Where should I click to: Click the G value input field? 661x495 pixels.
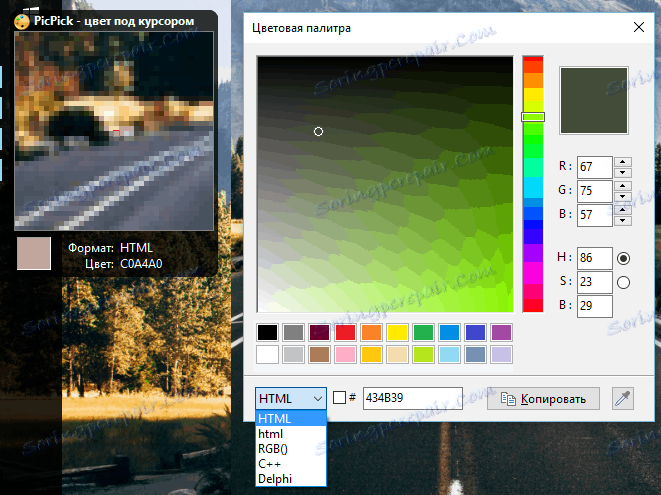coord(594,191)
